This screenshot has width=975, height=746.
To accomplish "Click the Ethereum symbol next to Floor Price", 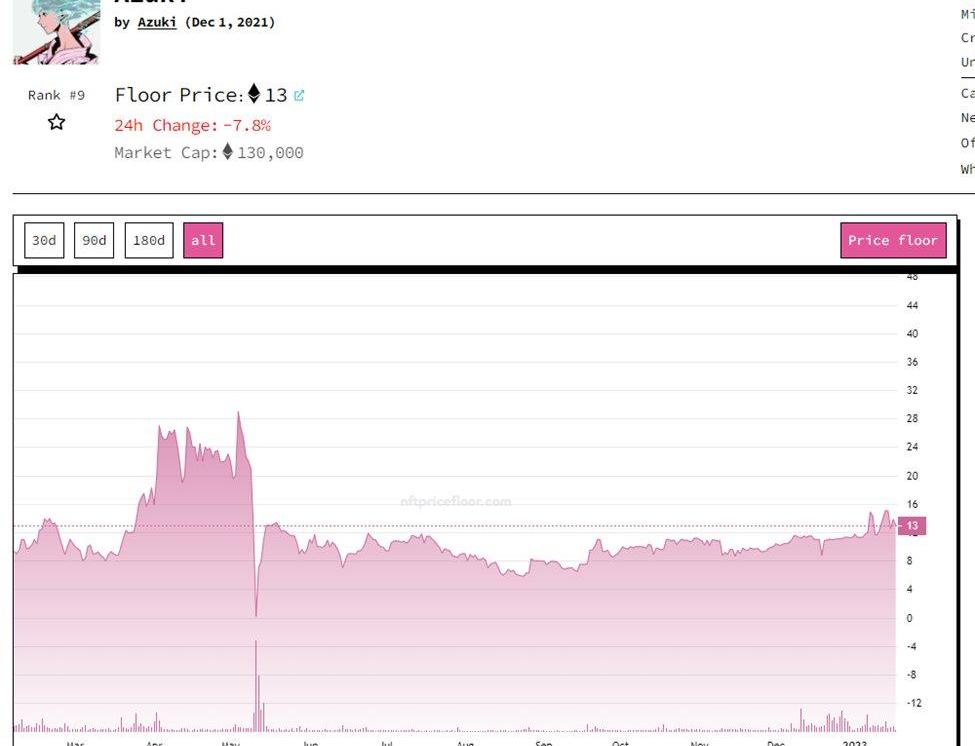I will pos(254,95).
